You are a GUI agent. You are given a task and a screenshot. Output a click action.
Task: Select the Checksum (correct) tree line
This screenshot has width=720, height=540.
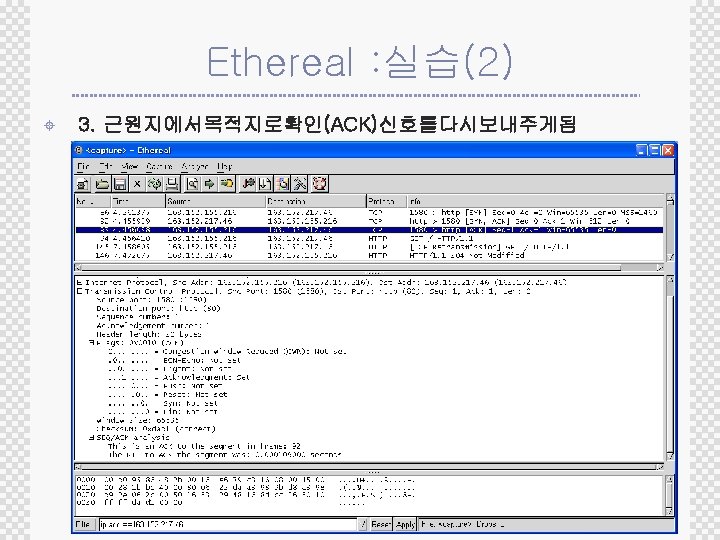156,429
